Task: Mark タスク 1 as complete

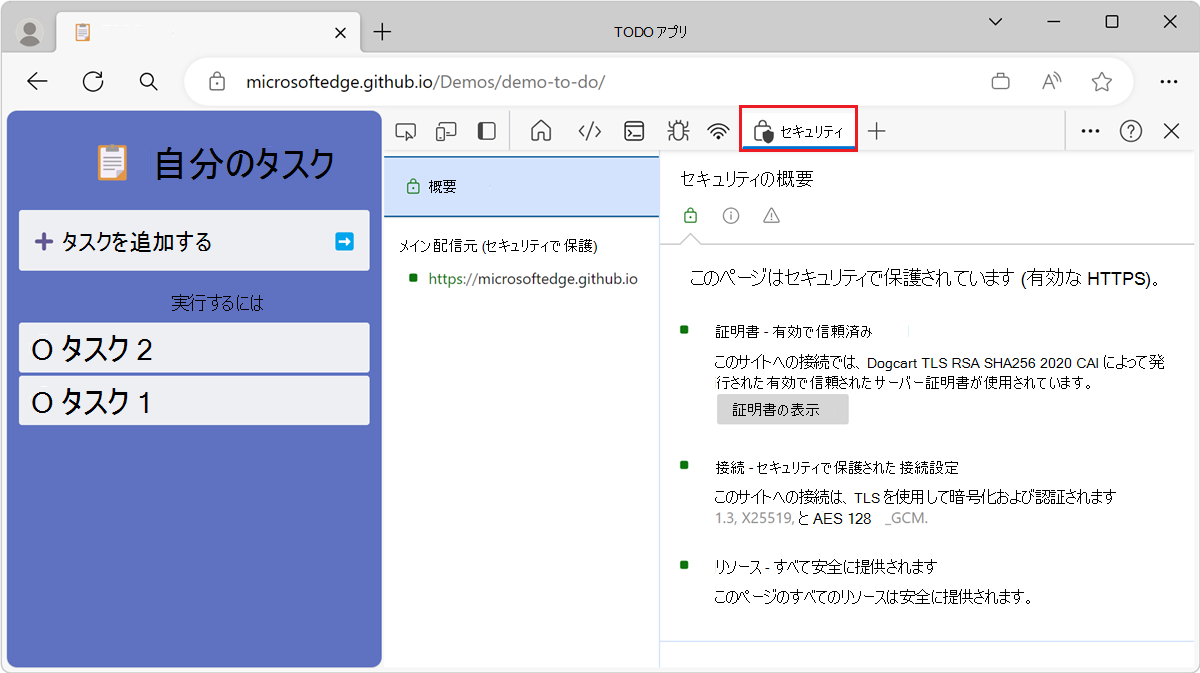Action: (41, 402)
